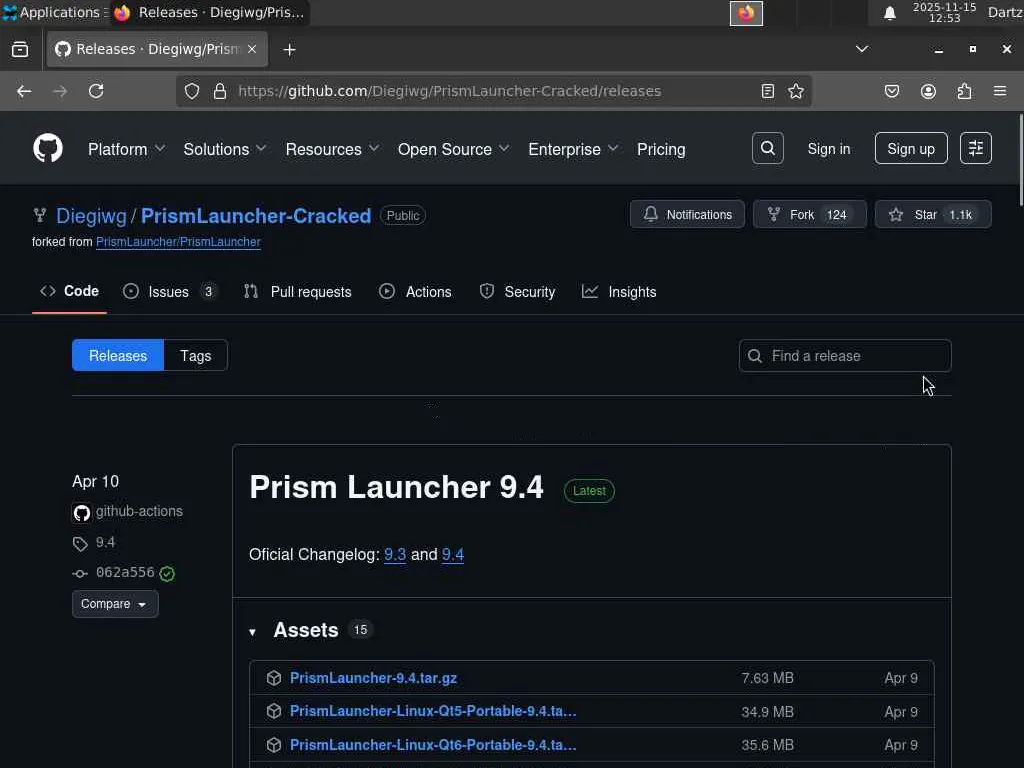Click the padlock site info icon
The image size is (1024, 768).
click(220, 91)
